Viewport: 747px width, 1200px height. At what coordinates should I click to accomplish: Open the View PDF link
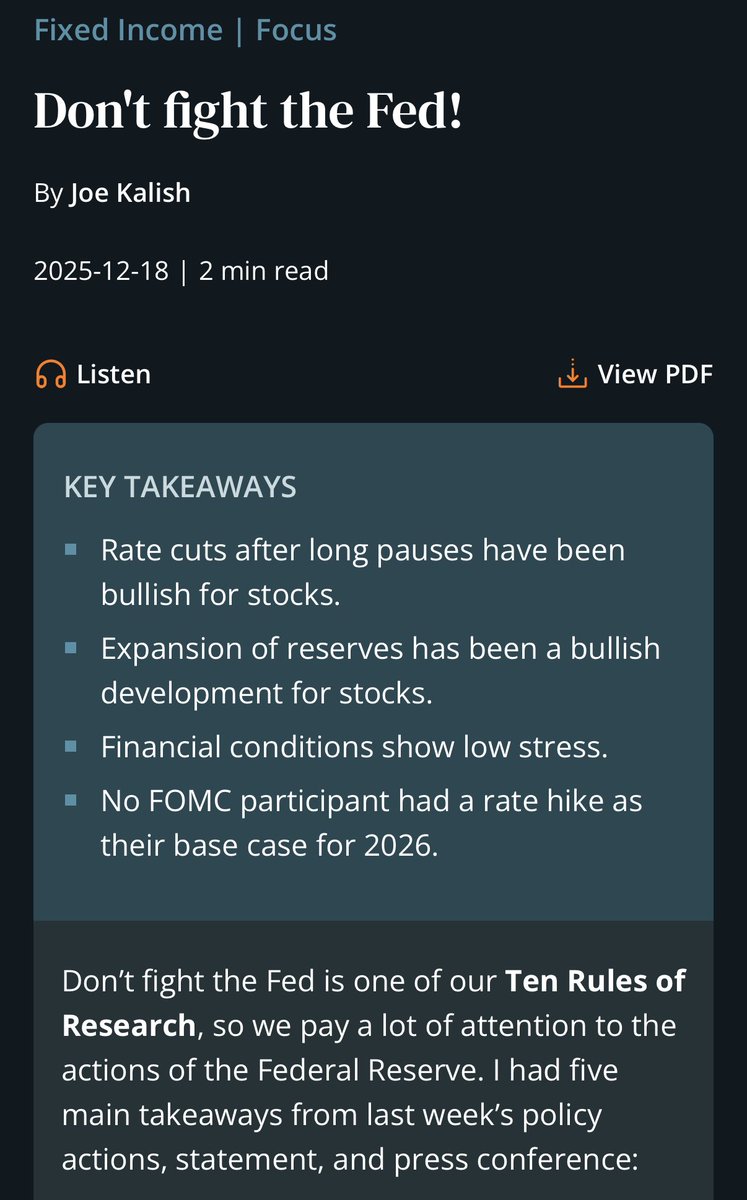click(655, 375)
